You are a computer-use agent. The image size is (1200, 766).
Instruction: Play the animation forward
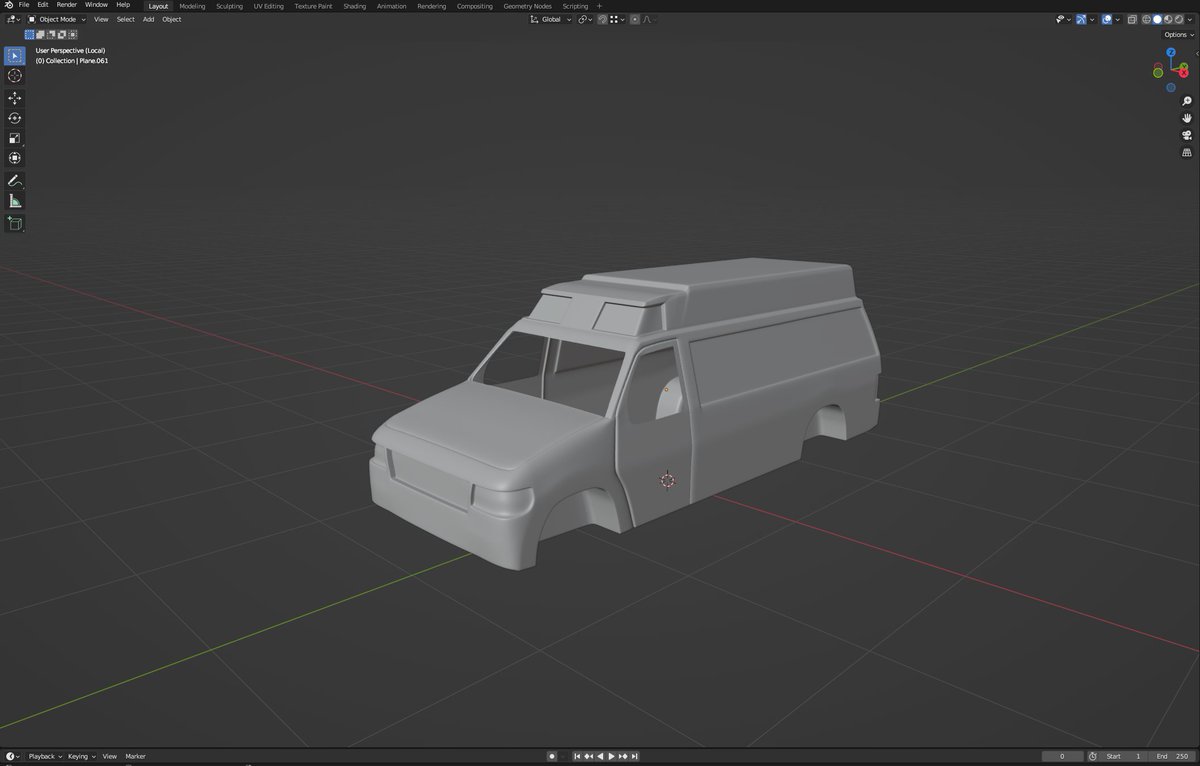(x=611, y=756)
